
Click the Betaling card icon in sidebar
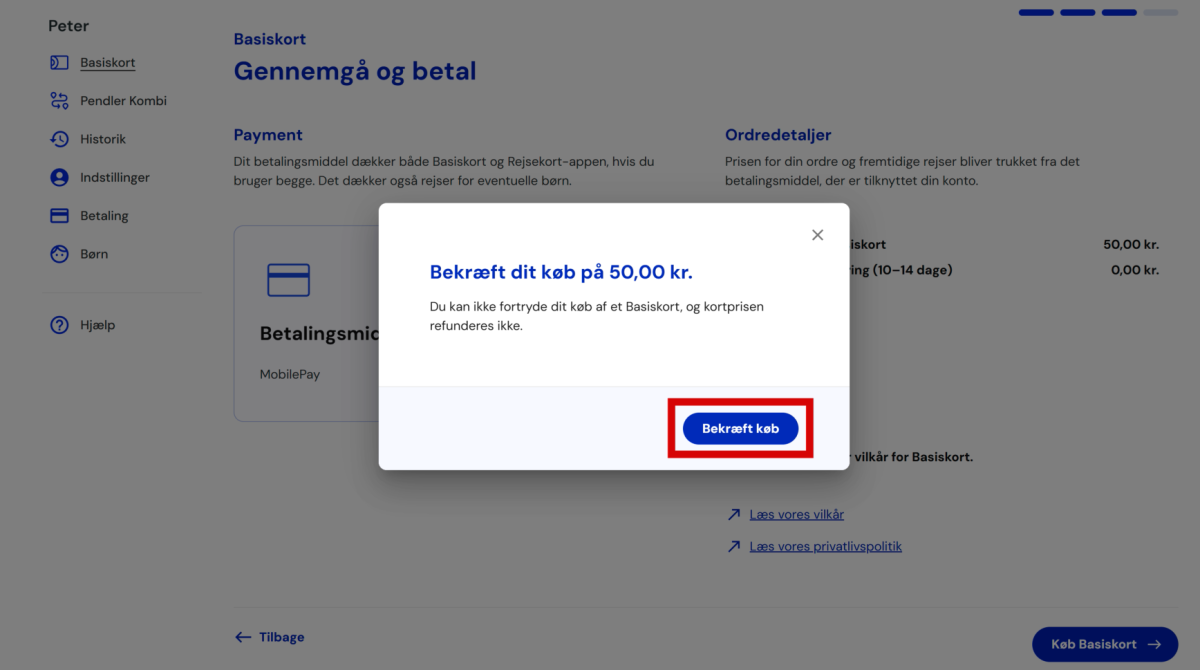tap(59, 216)
